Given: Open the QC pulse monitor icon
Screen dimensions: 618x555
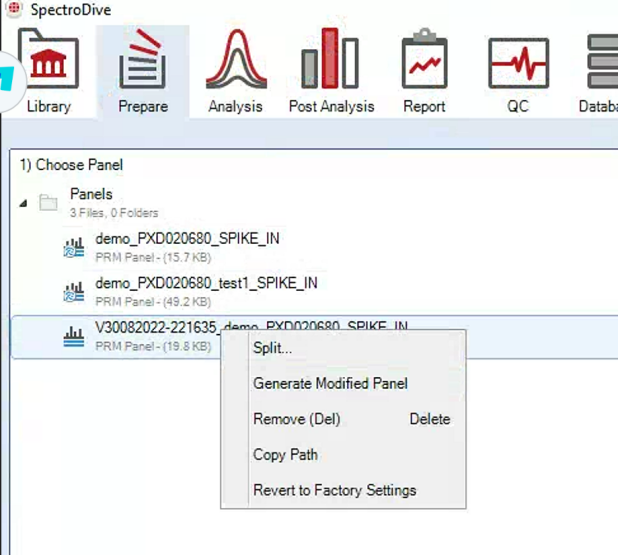Looking at the screenshot, I should [518, 63].
